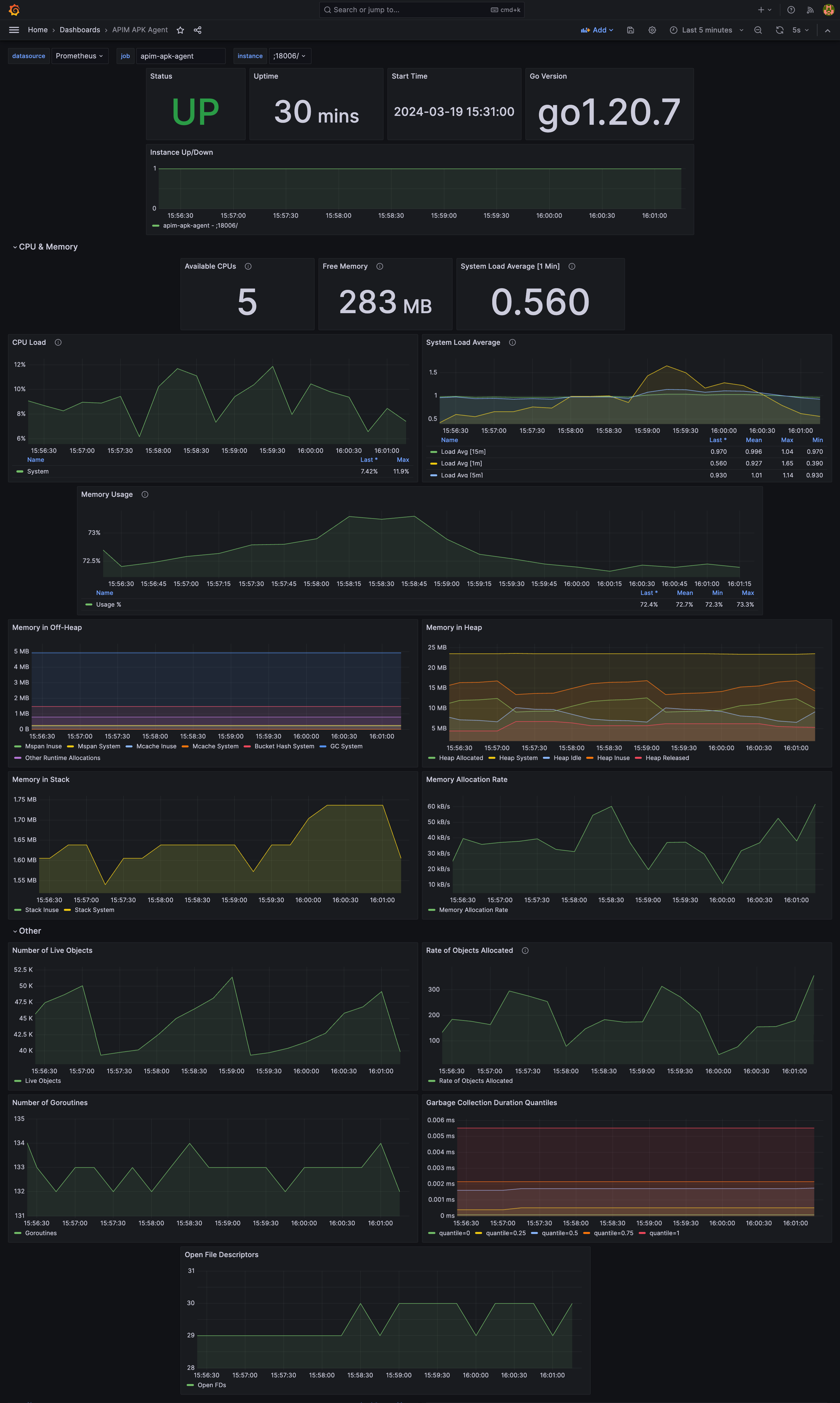The height and width of the screenshot is (1403, 840).
Task: Star the APIM APK Agent dashboard
Action: 180,30
